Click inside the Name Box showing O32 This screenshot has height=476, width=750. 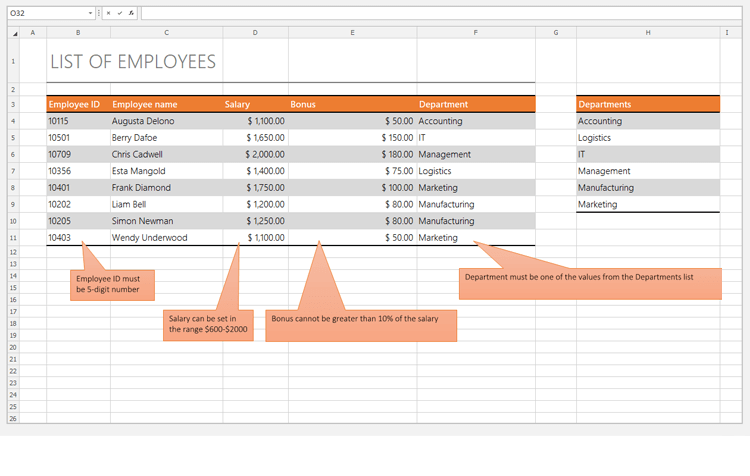click(x=45, y=13)
